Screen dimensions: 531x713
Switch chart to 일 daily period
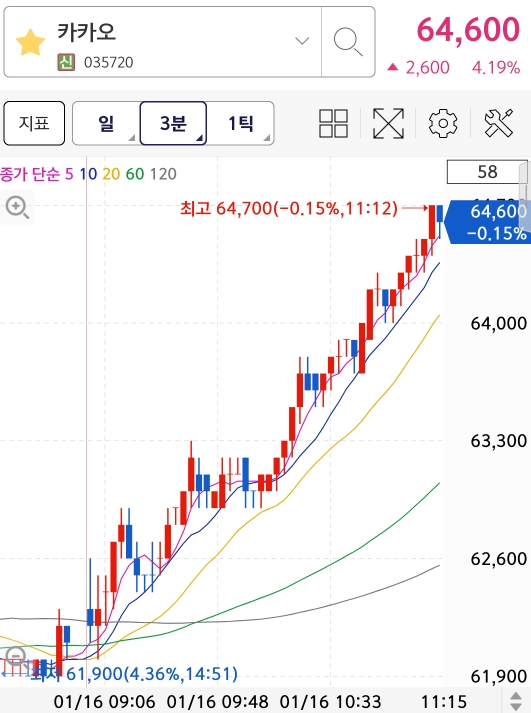pos(106,123)
